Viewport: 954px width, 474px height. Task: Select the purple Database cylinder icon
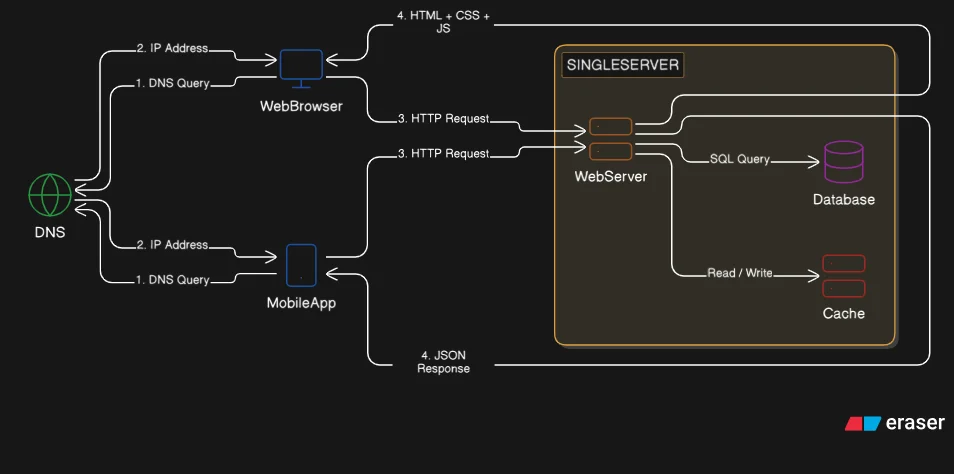[x=843, y=161]
